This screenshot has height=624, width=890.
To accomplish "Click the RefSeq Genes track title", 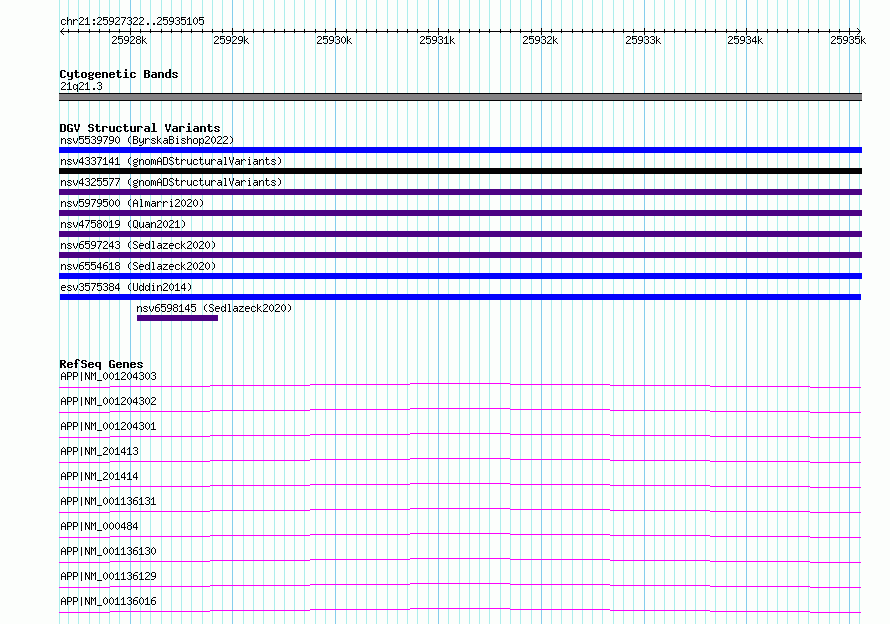I will pyautogui.click(x=101, y=364).
